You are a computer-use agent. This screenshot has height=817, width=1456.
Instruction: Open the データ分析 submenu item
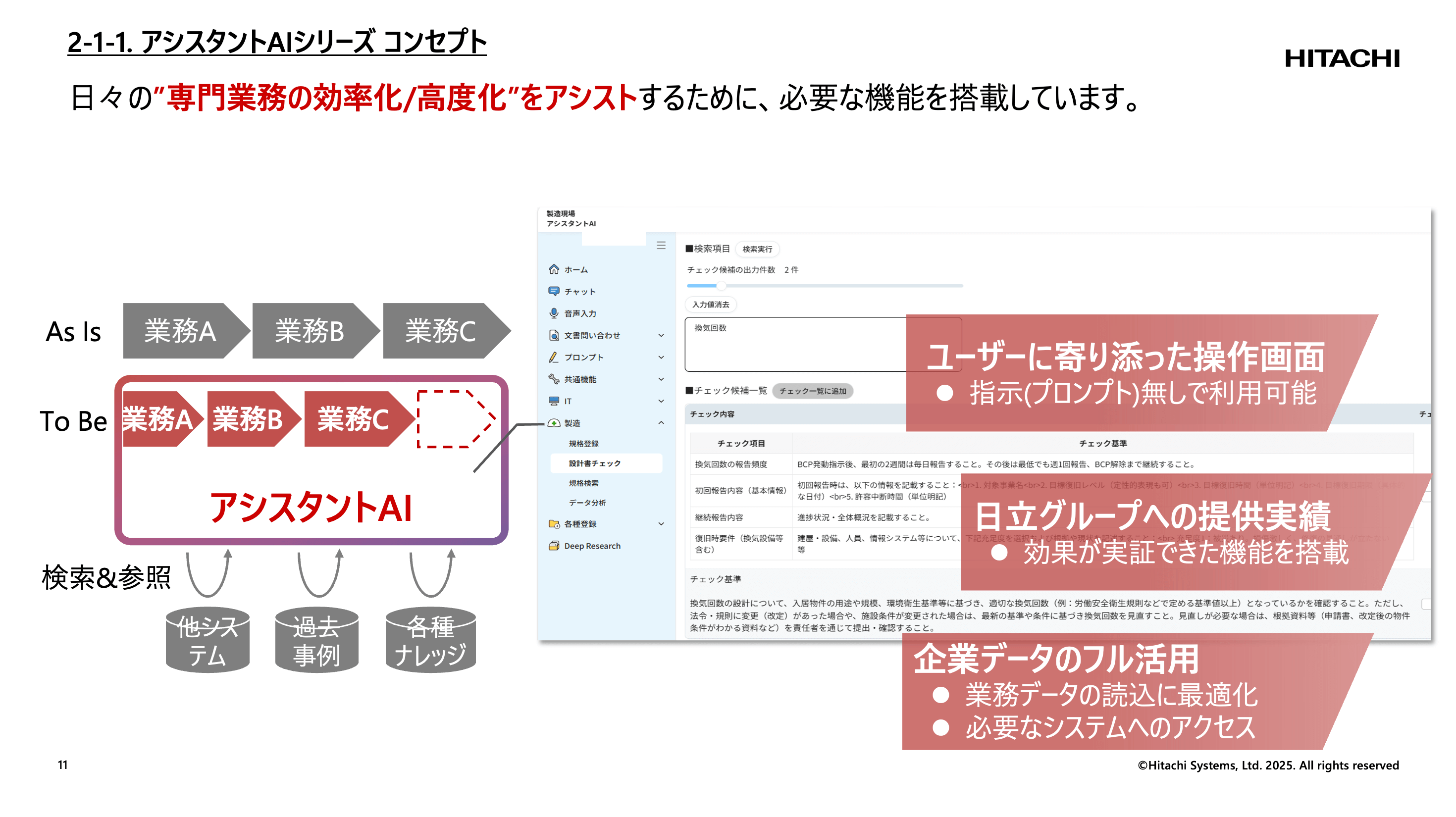587,503
